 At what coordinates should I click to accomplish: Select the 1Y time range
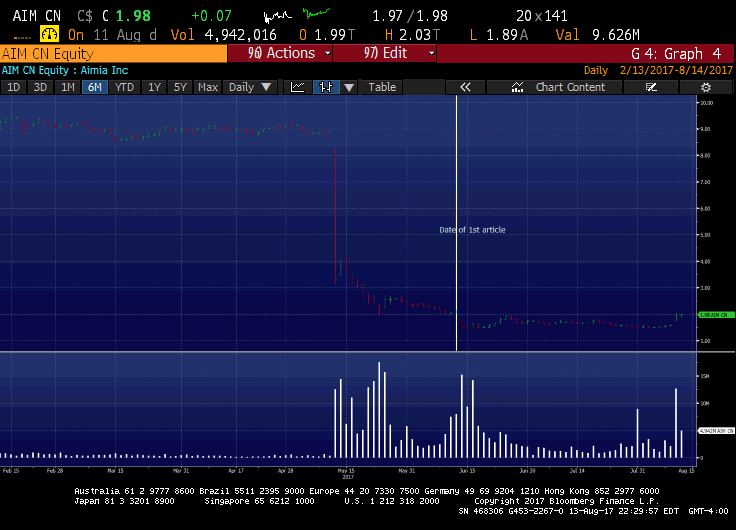tap(154, 87)
